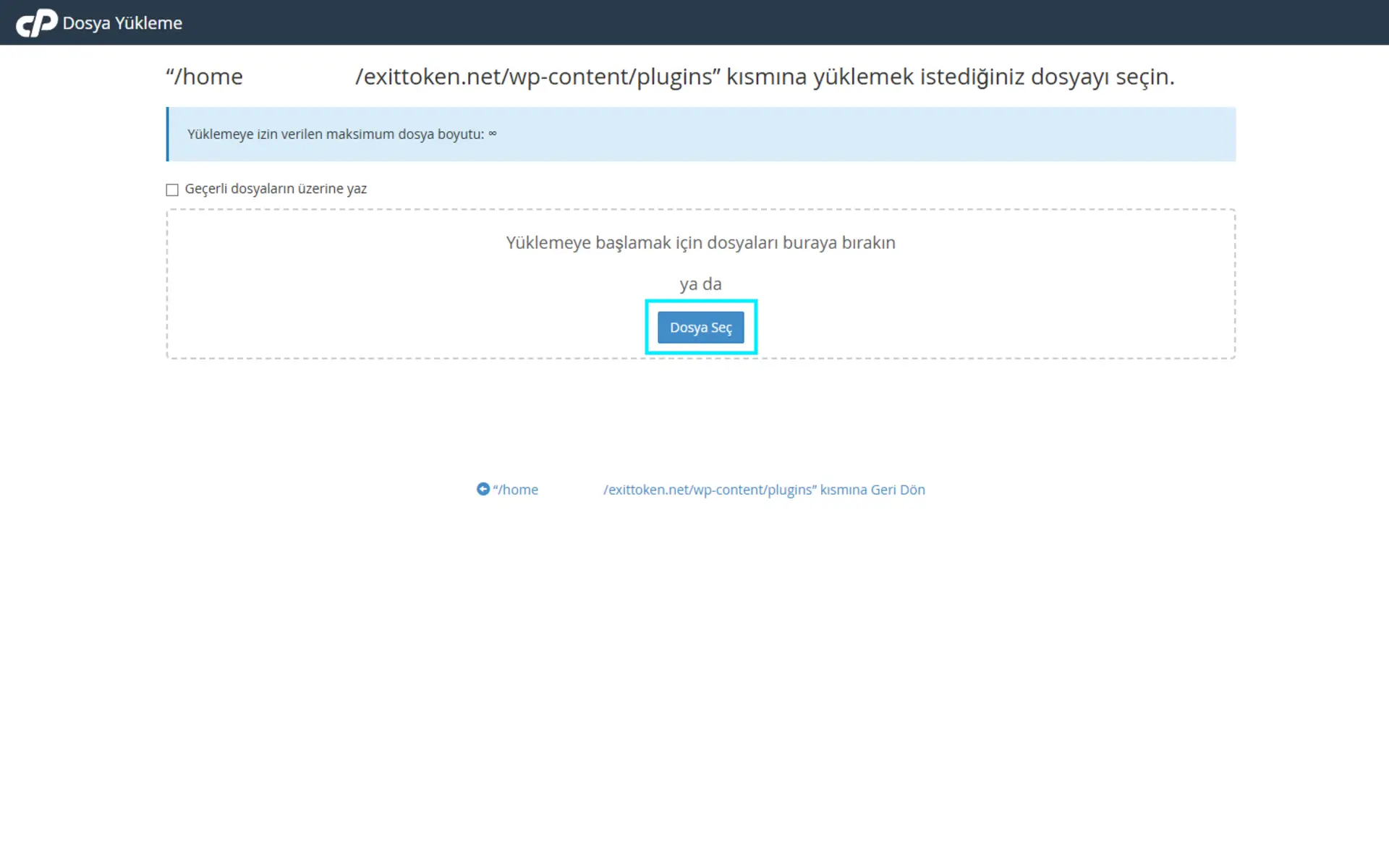Click the 'Geçerli dosyaların üzerine yaz' label

276,189
